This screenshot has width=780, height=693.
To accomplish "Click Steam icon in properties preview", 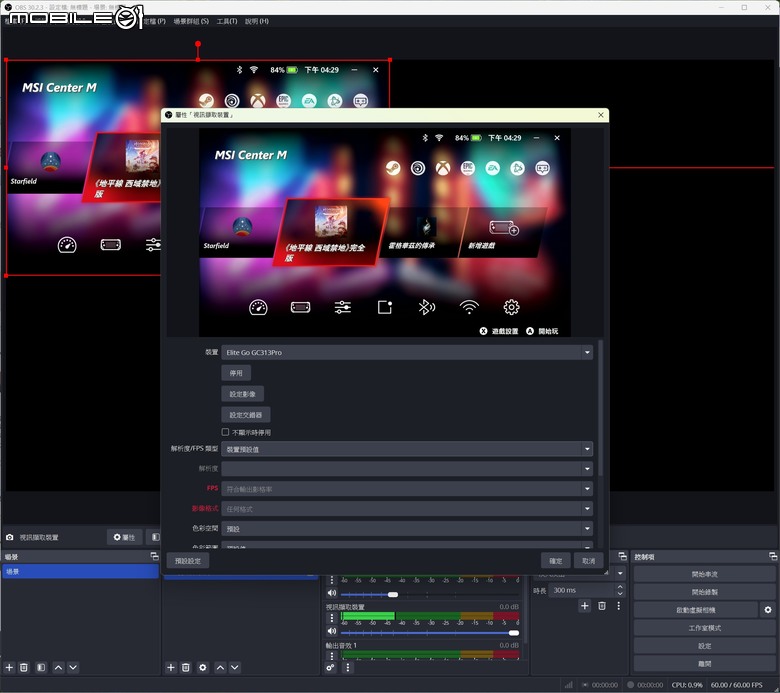I will pyautogui.click(x=393, y=168).
